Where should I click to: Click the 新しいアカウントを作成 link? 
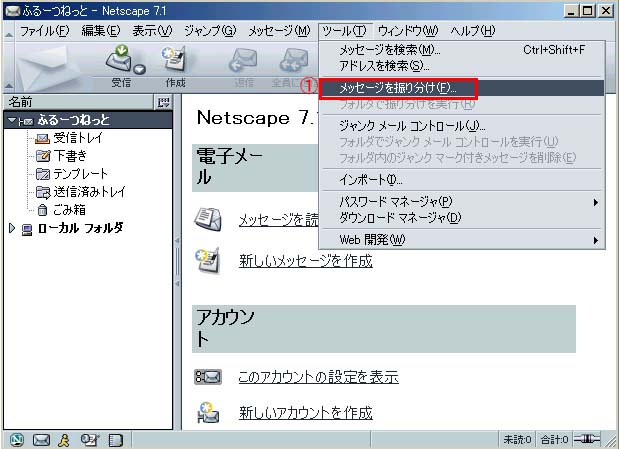305,412
